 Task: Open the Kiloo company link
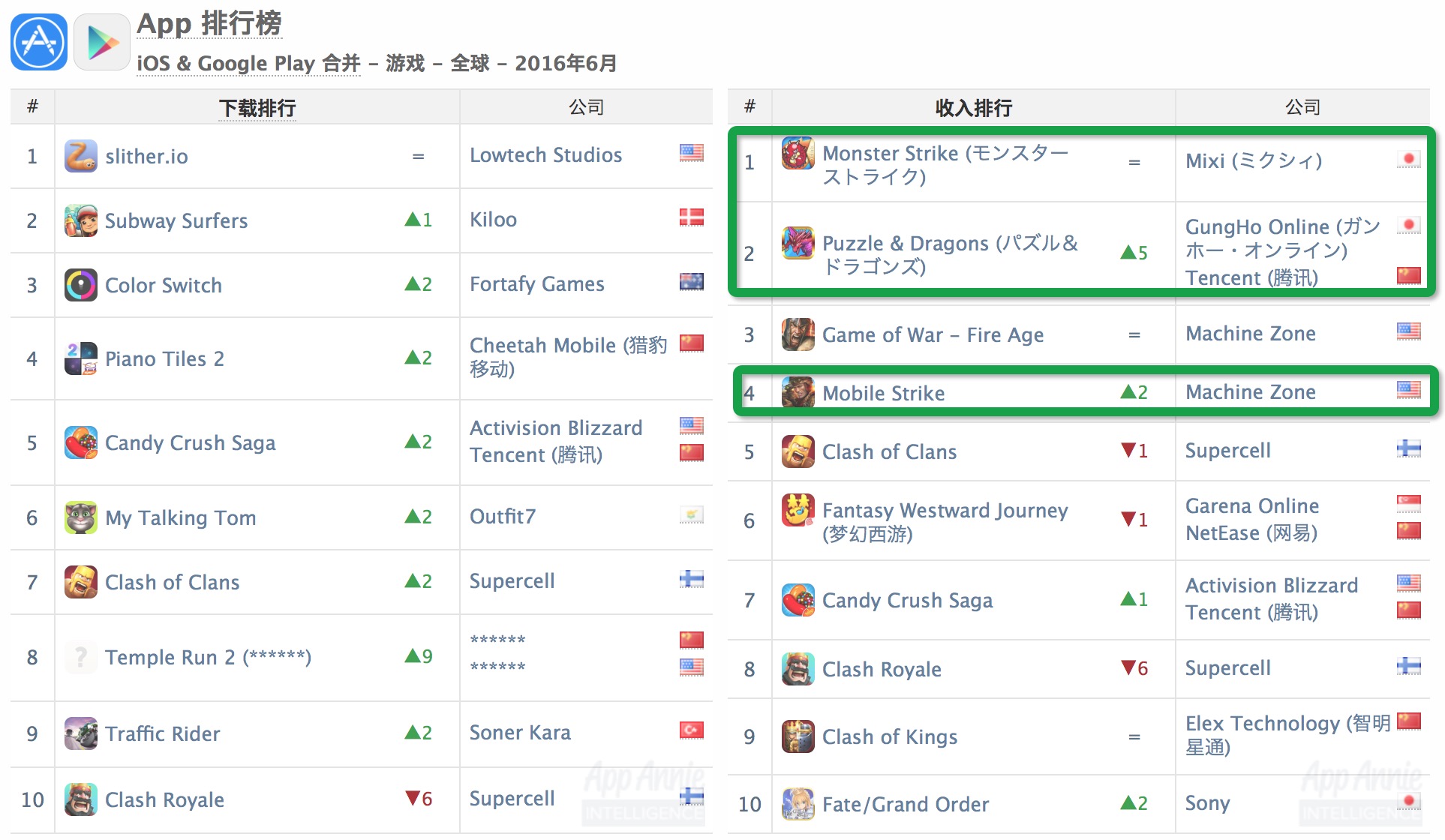click(x=493, y=219)
